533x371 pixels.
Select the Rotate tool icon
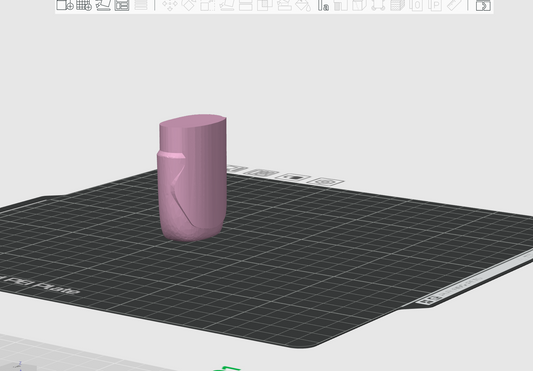tap(188, 5)
